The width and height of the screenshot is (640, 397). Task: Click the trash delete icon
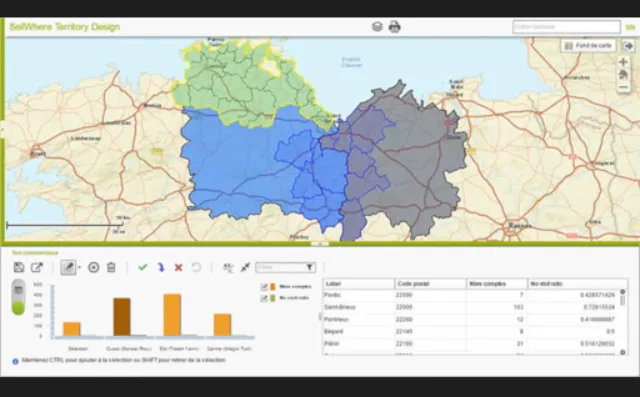pyautogui.click(x=111, y=267)
